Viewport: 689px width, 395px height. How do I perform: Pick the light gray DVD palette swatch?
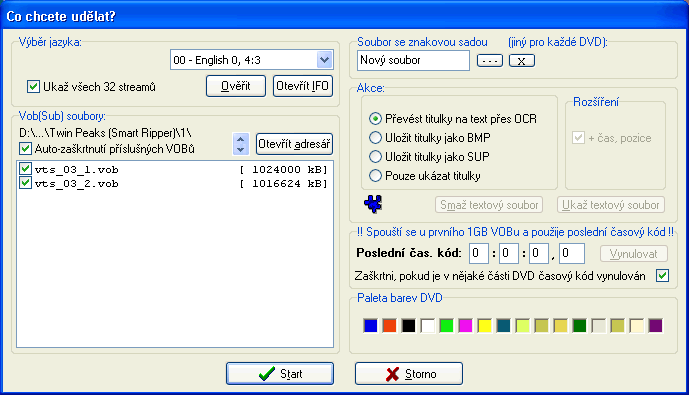pos(598,326)
